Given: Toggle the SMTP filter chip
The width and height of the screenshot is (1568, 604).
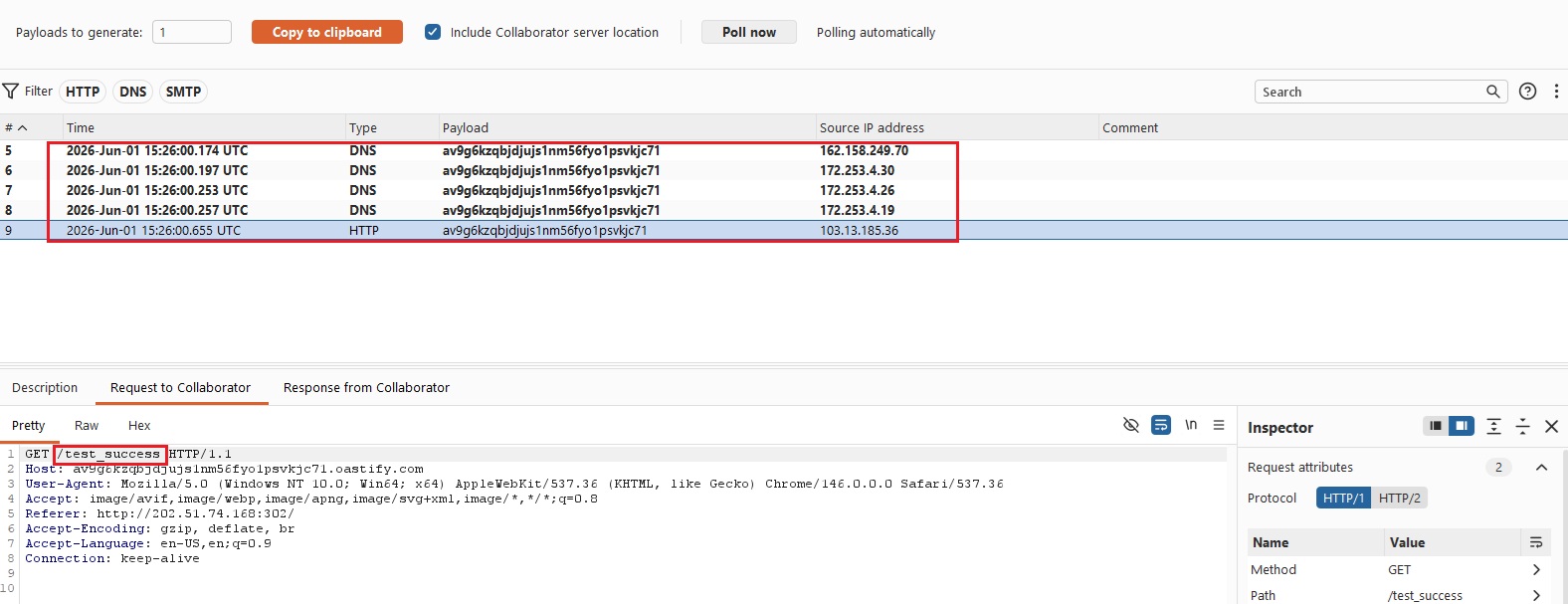Looking at the screenshot, I should 183,92.
